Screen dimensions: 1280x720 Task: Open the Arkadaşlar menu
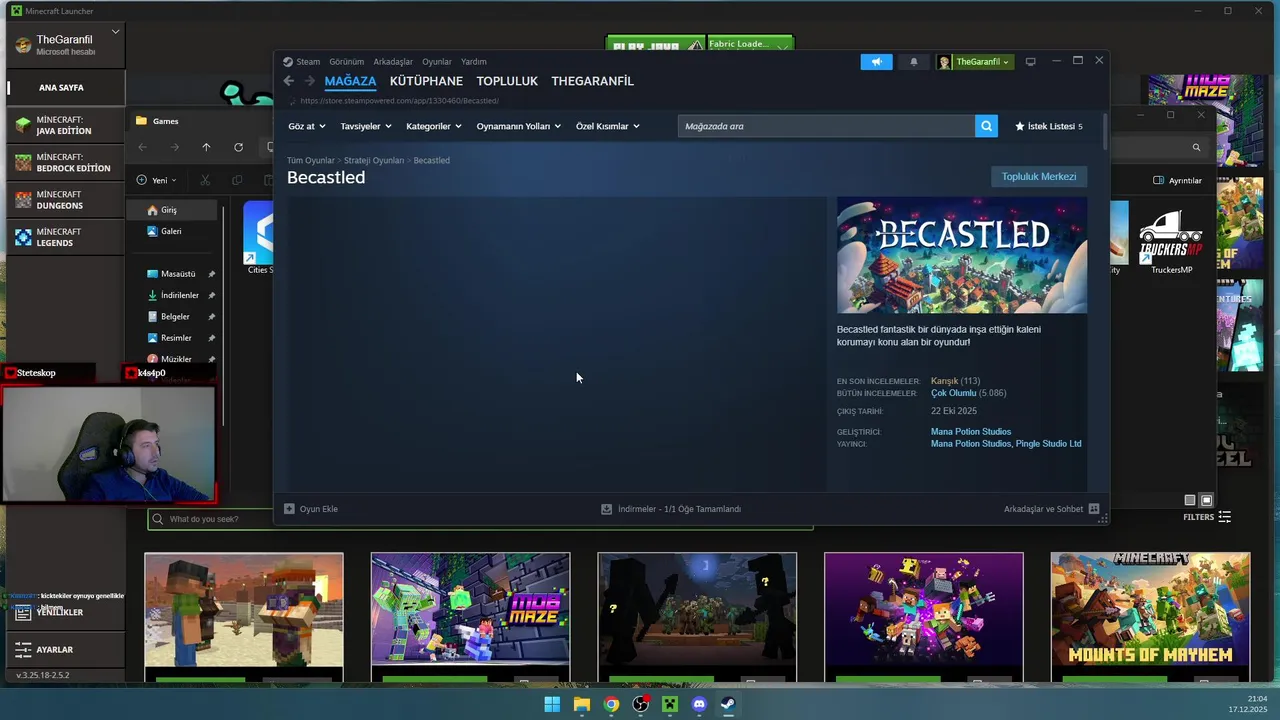(393, 62)
